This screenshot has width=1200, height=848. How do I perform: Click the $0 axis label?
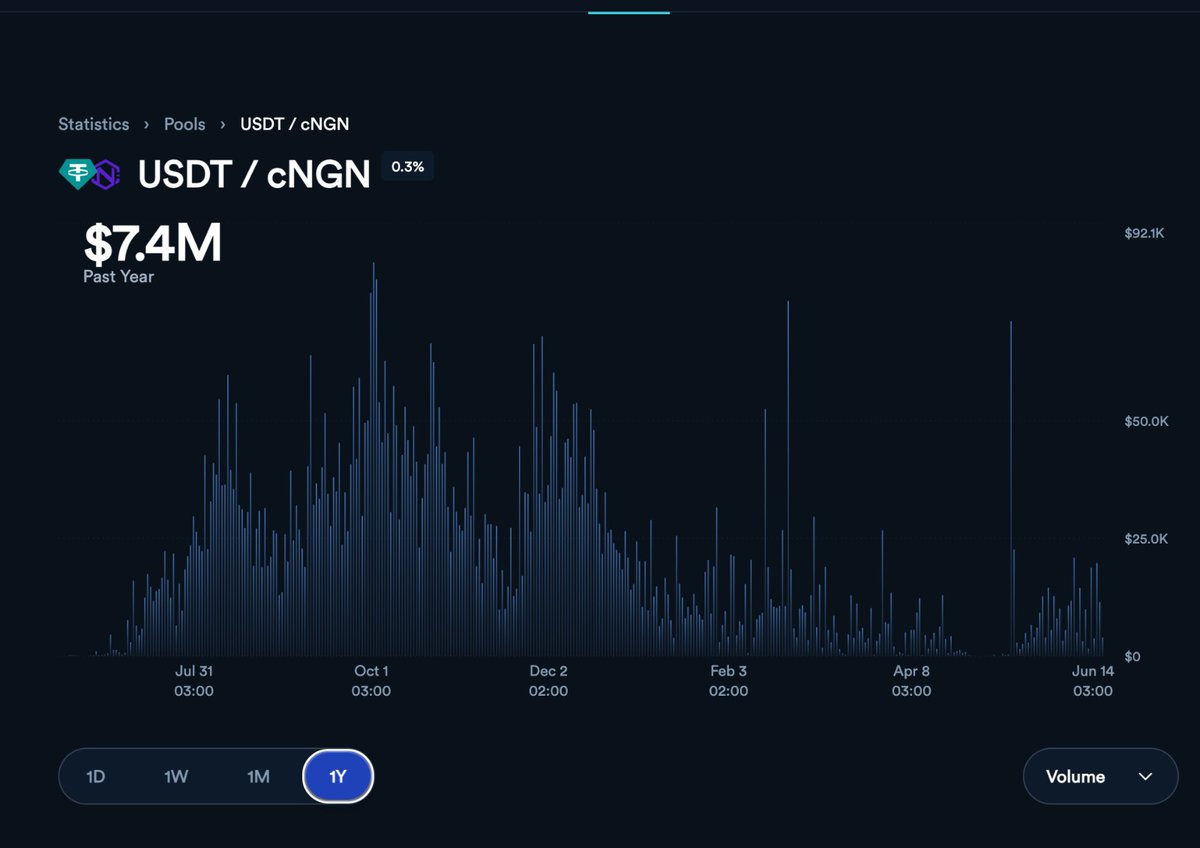pyautogui.click(x=1132, y=657)
